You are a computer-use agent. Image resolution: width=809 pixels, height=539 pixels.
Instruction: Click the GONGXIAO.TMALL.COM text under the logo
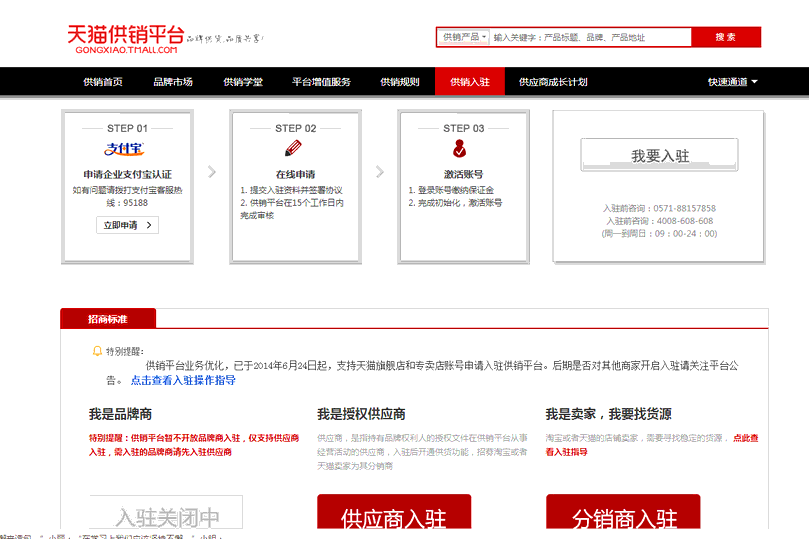pyautogui.click(x=126, y=50)
